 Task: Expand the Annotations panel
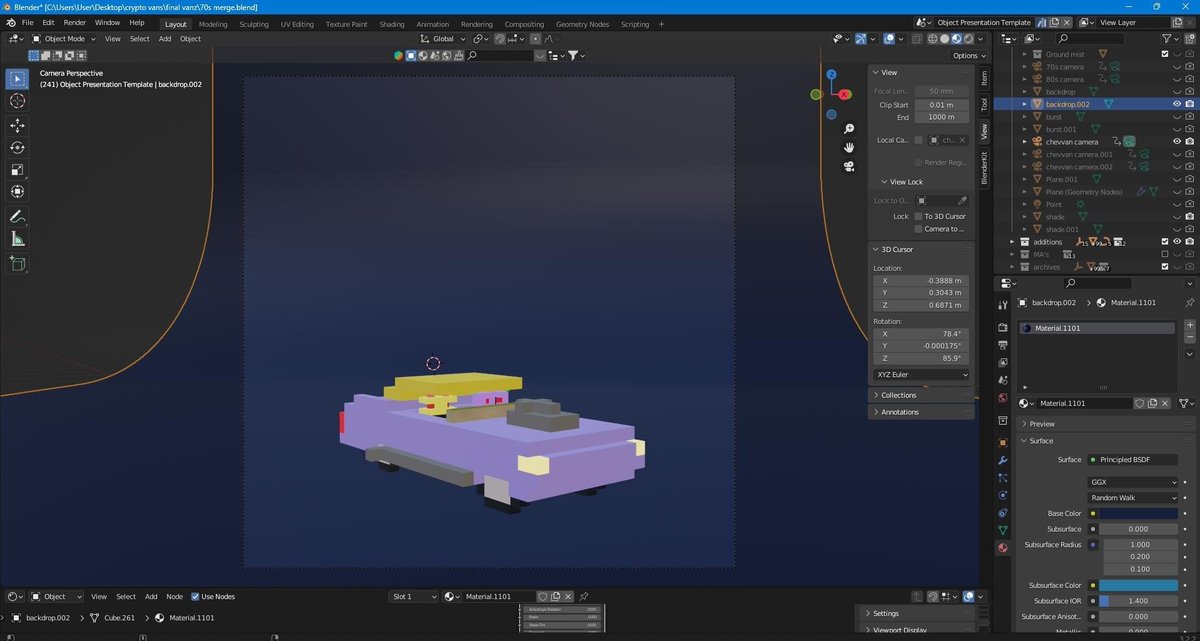tap(920, 412)
